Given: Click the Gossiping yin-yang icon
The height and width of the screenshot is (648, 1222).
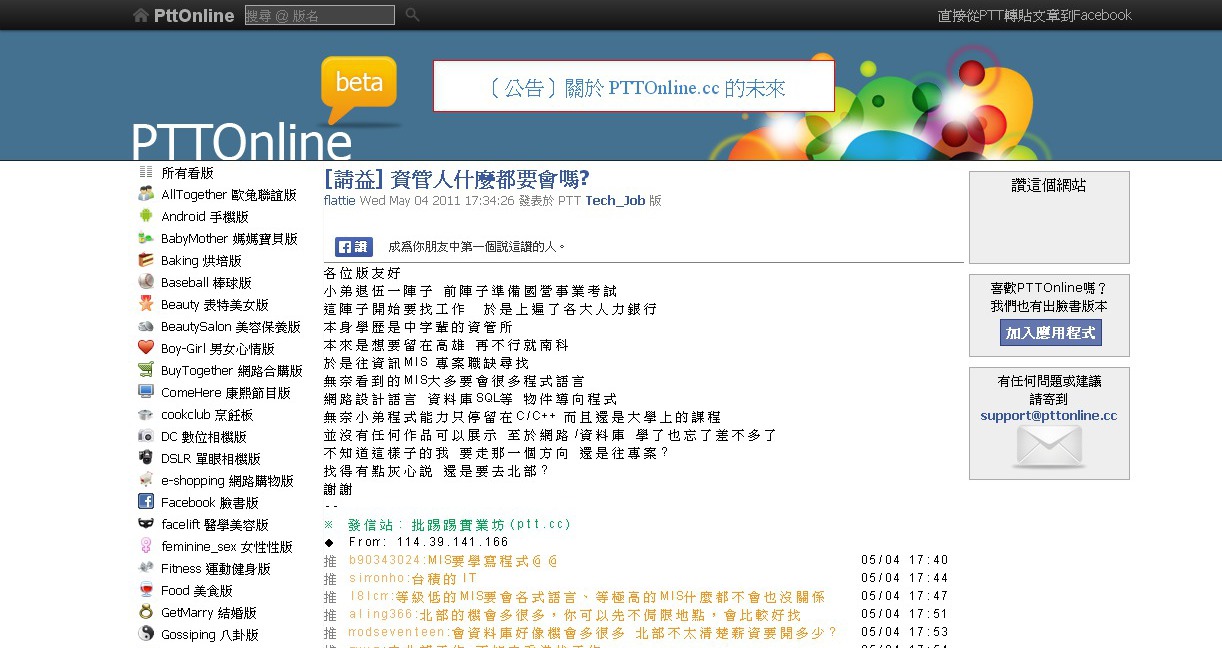Looking at the screenshot, I should coord(146,634).
